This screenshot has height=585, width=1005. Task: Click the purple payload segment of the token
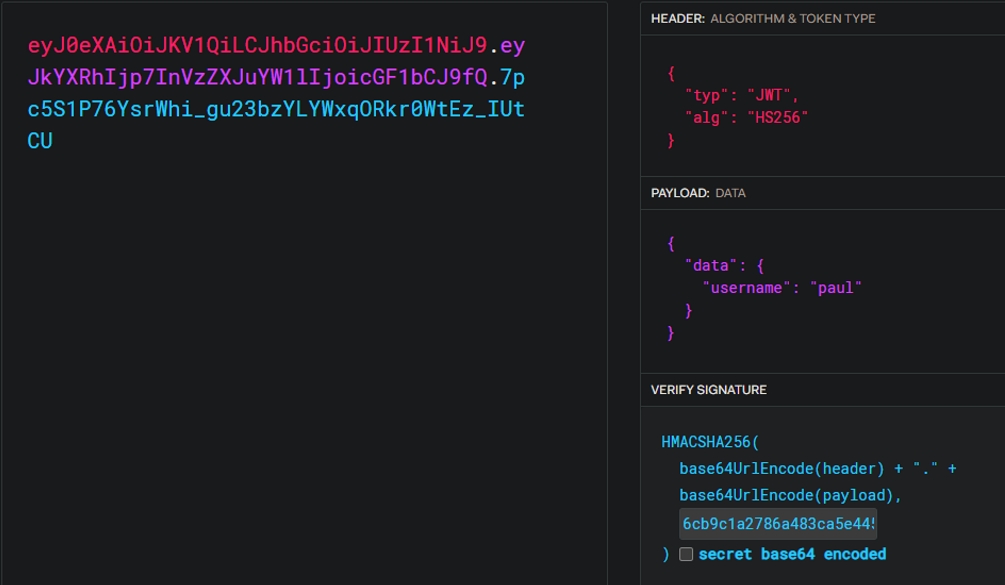(x=257, y=78)
